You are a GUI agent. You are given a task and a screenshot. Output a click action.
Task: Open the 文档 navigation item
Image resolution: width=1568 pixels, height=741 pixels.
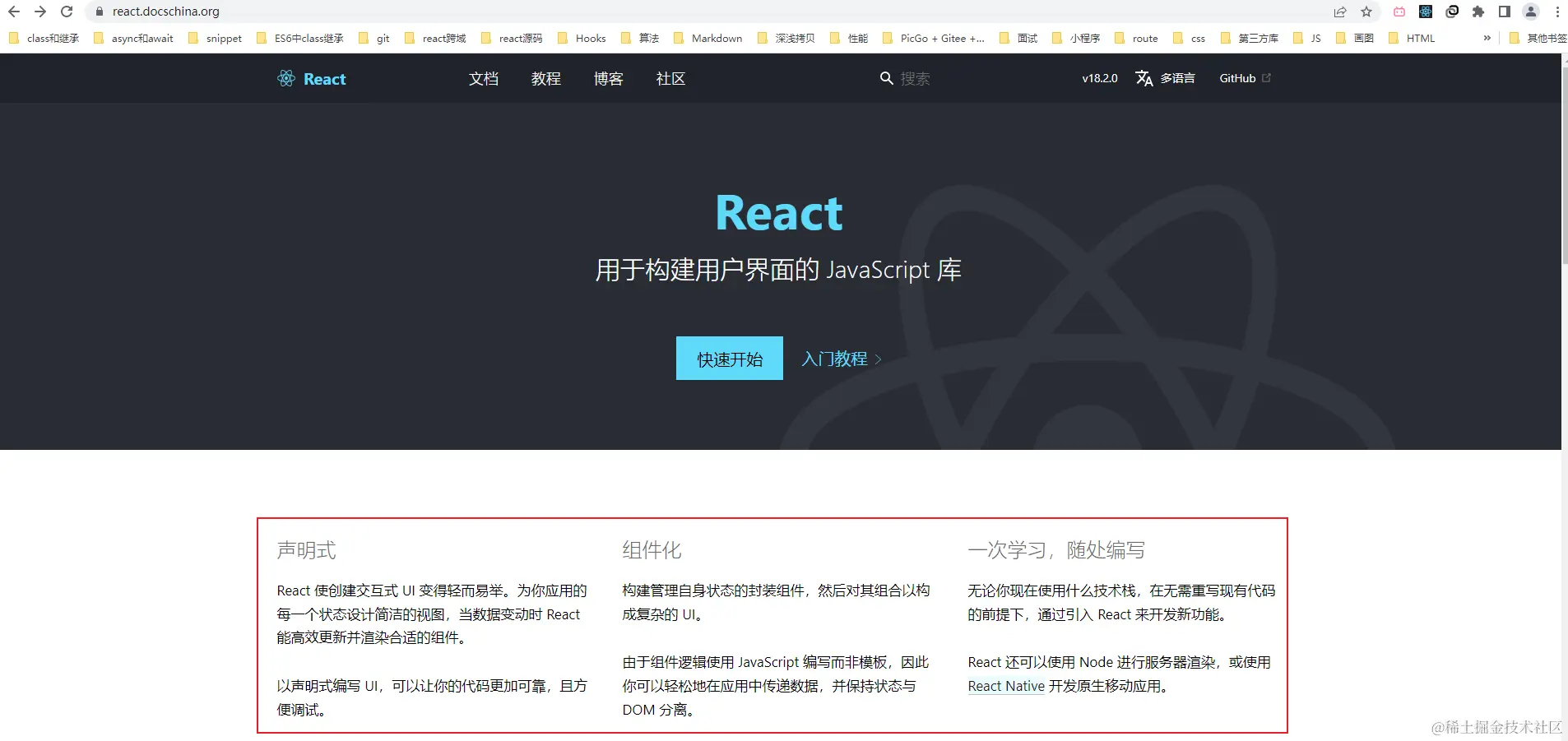point(484,79)
